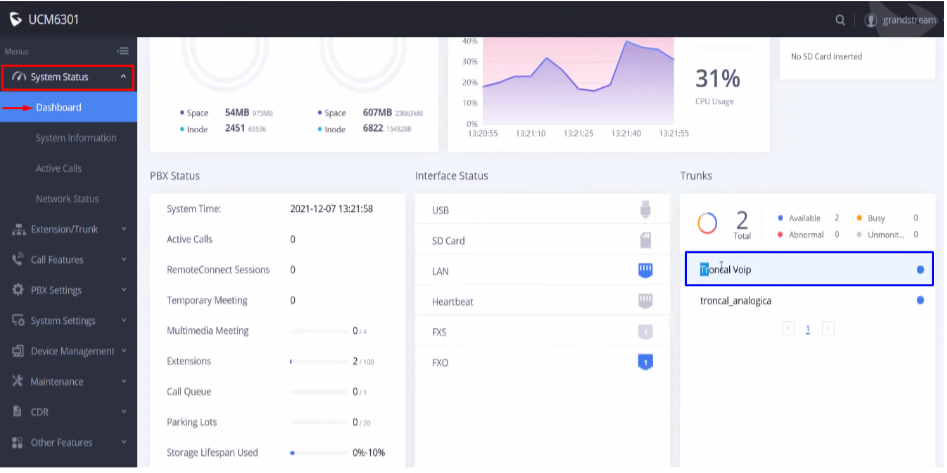Image resolution: width=947 pixels, height=473 pixels.
Task: Click the System Time value 2021-12-07 13:21:58
Action: 332,209
